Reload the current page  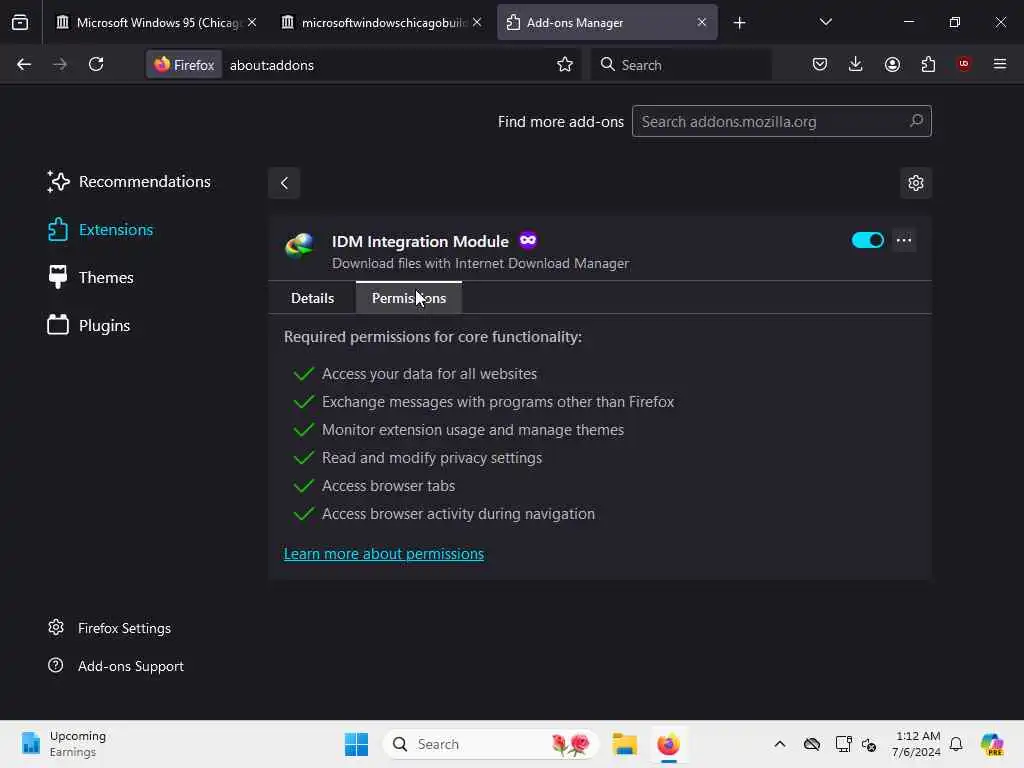pos(96,64)
